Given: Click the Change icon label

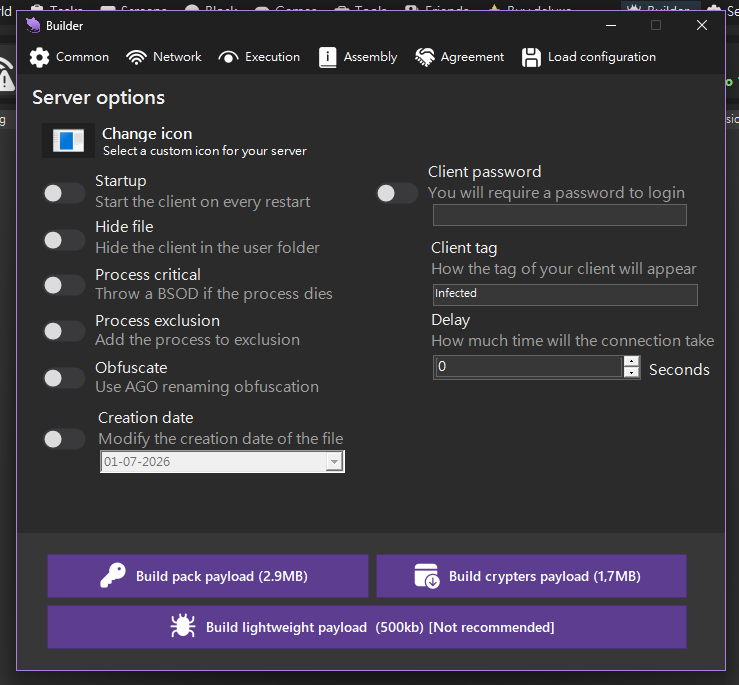Looking at the screenshot, I should [x=147, y=134].
